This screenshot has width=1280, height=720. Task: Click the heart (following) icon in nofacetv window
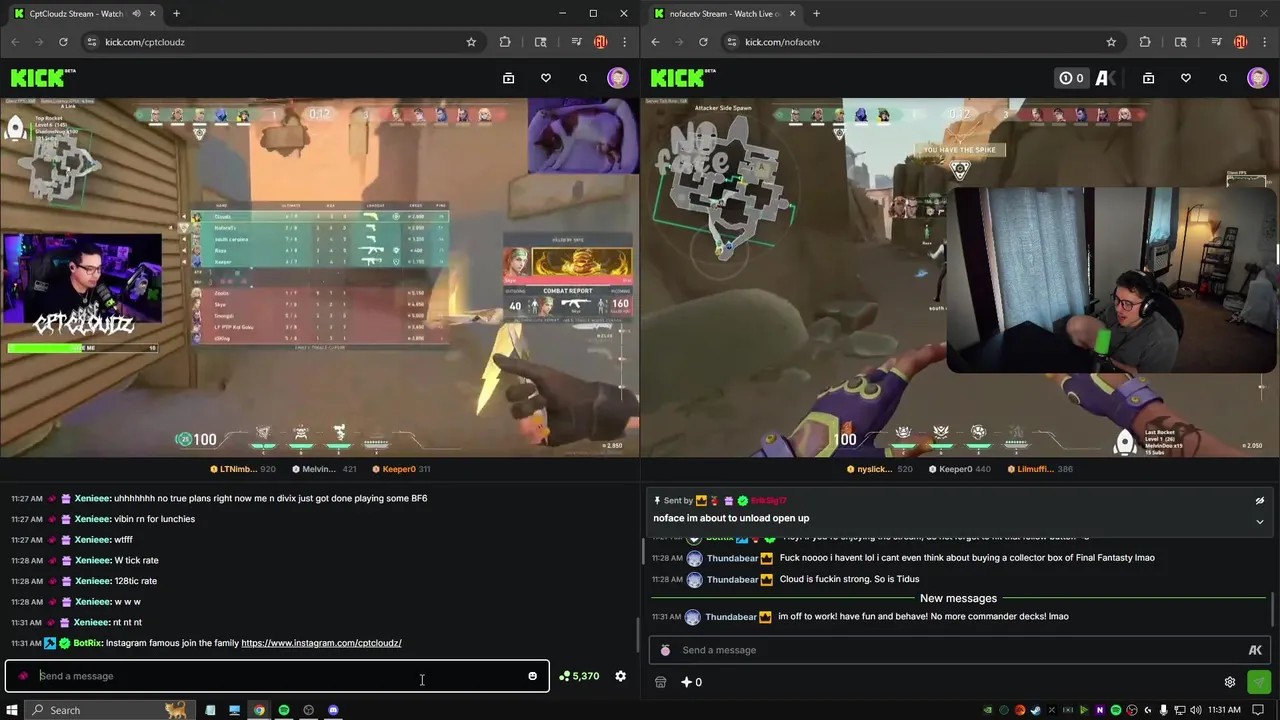(x=1186, y=78)
